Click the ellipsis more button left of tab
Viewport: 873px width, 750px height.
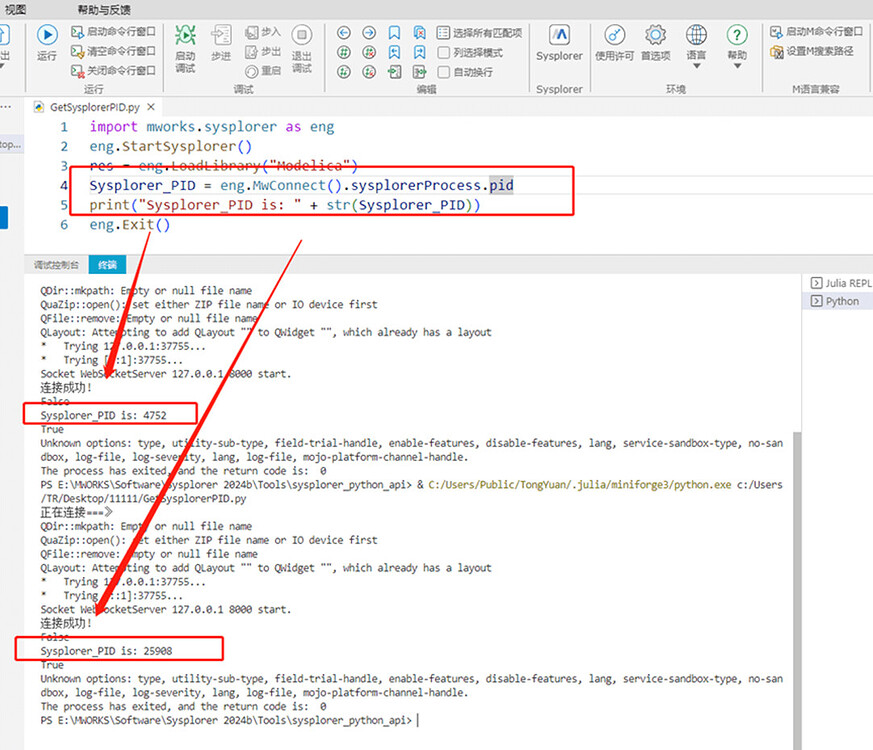click(6, 106)
